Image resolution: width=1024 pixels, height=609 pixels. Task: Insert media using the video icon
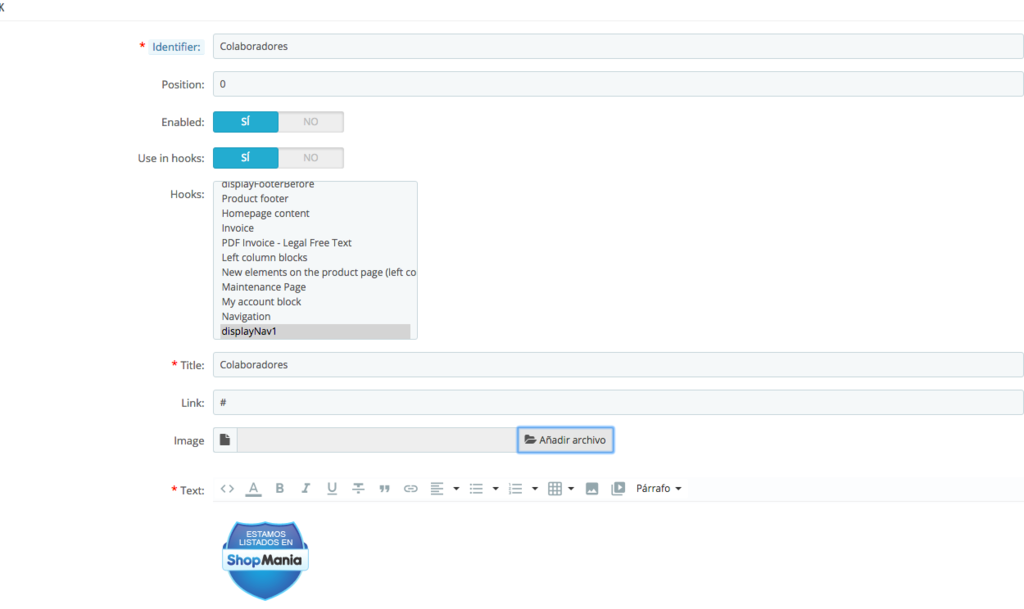point(618,489)
